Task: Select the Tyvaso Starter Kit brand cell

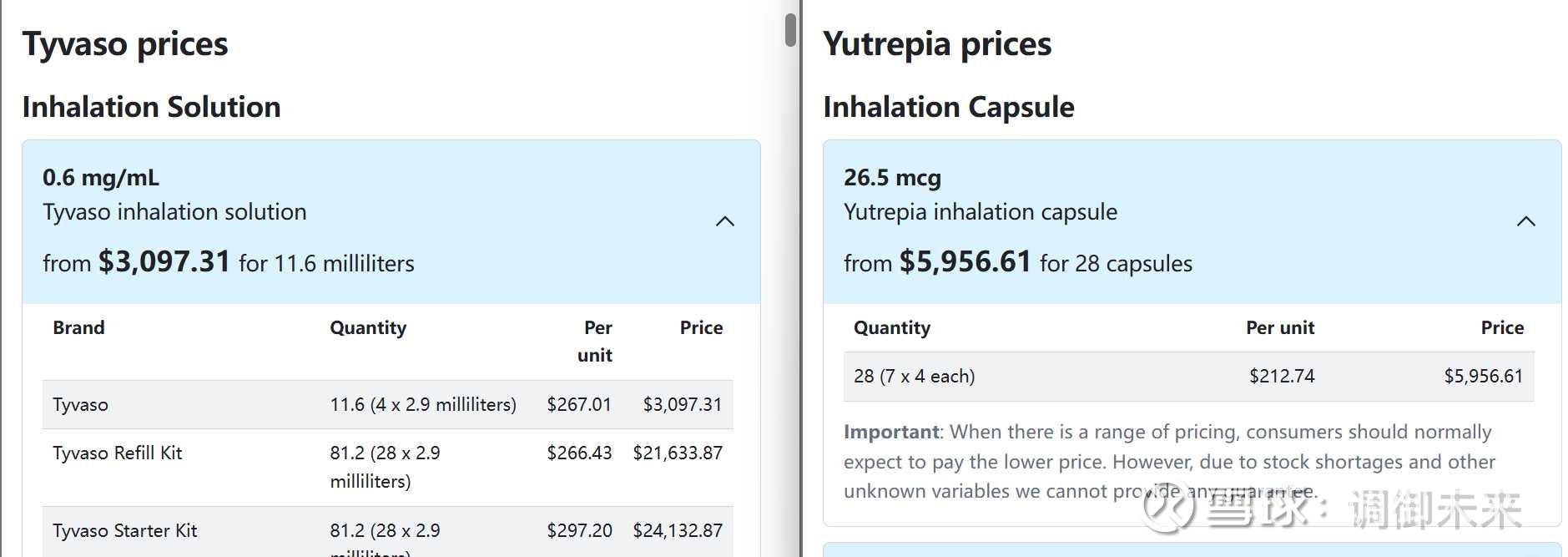Action: [x=125, y=530]
